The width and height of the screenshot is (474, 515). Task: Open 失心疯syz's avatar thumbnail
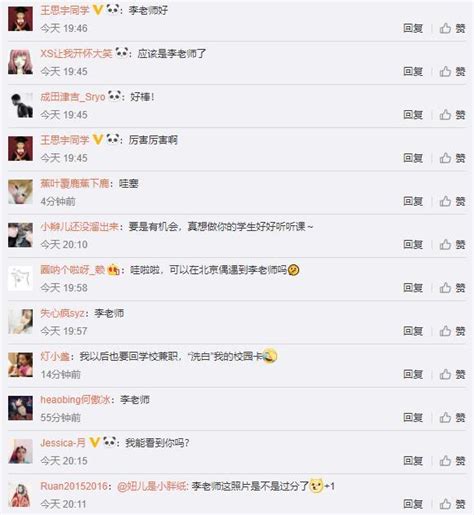(x=20, y=322)
